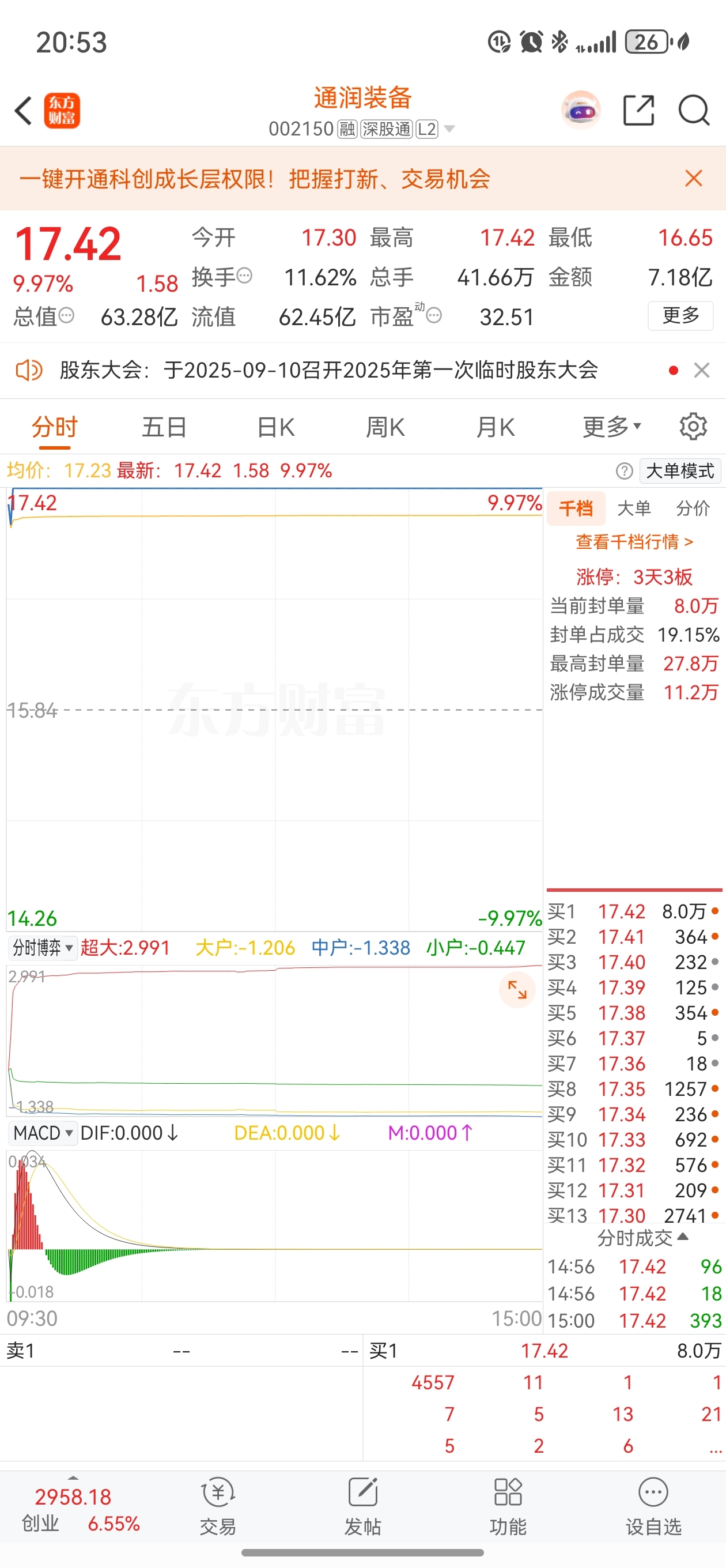This screenshot has width=726, height=1568.
Task: Tap the intraday price chart area
Action: [x=274, y=709]
